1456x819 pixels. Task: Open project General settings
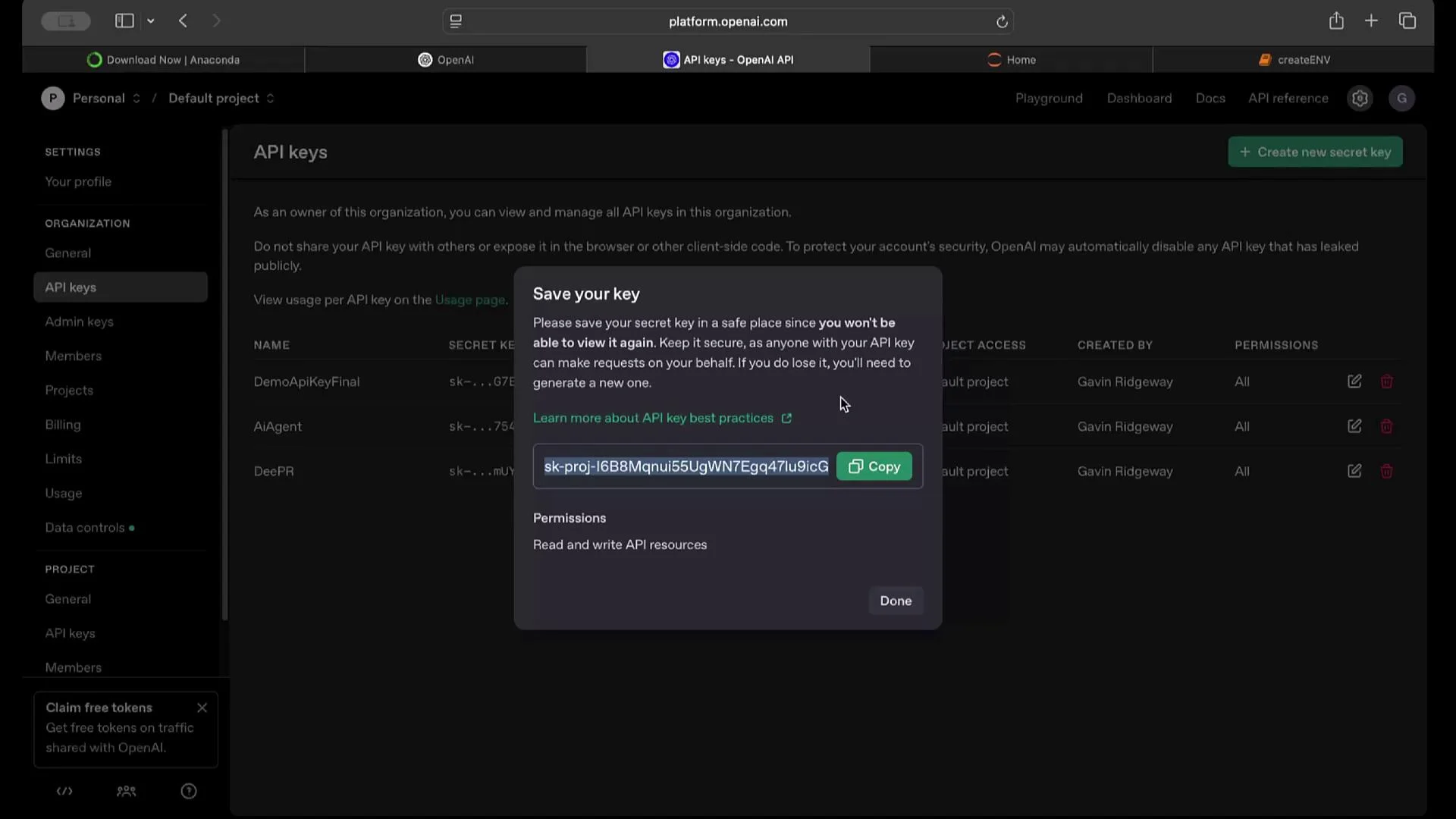pyautogui.click(x=67, y=599)
